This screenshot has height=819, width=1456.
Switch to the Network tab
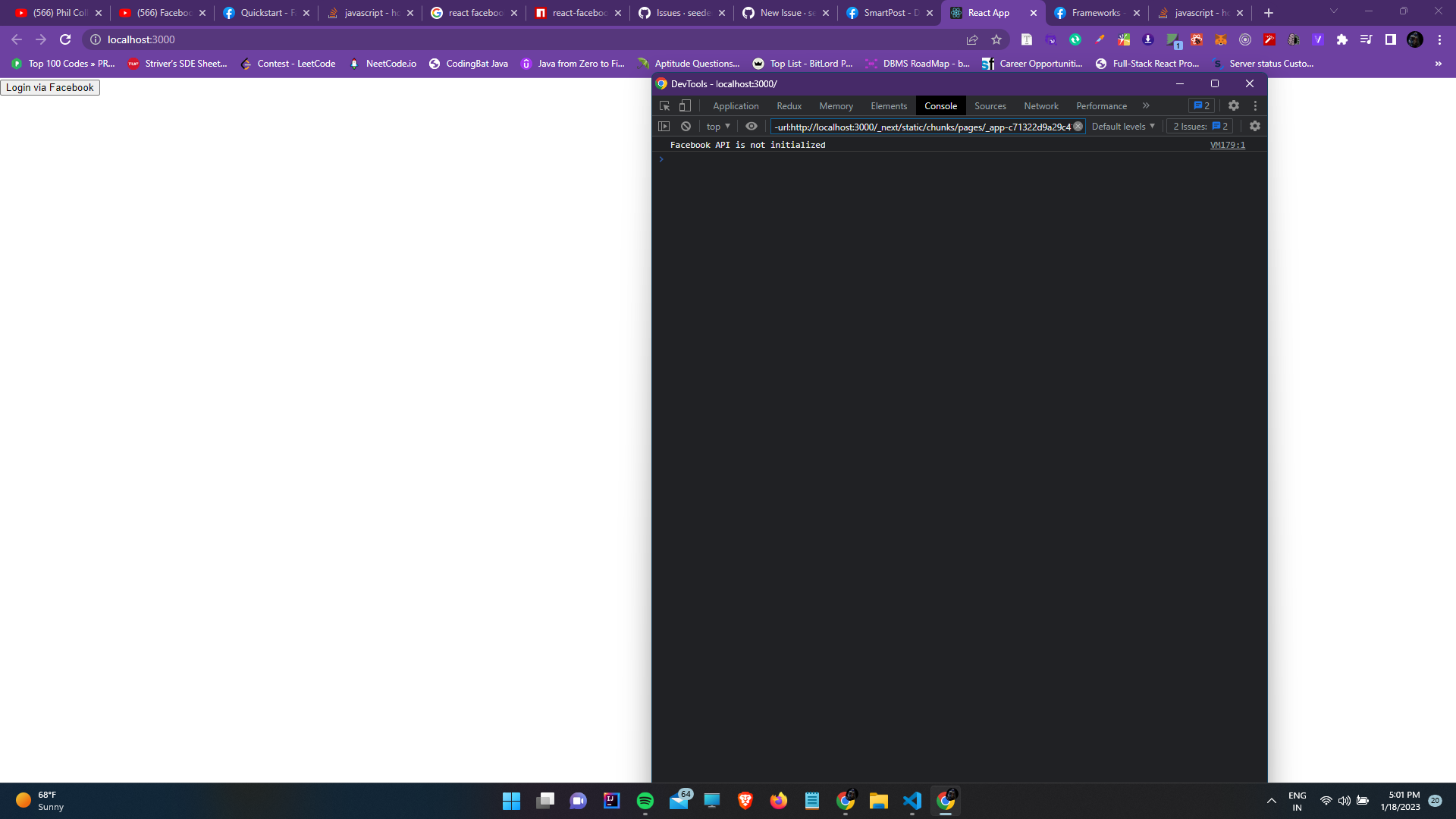(x=1040, y=105)
